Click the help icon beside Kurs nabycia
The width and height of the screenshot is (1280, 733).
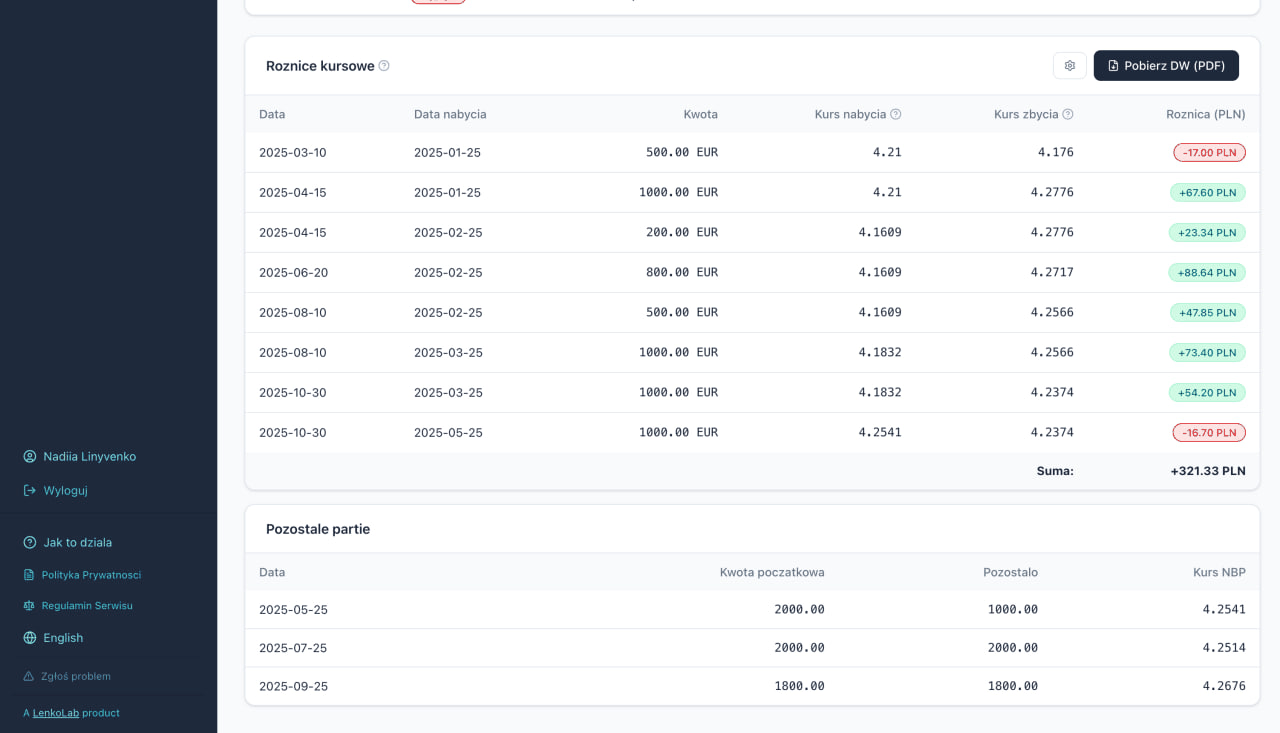[896, 114]
